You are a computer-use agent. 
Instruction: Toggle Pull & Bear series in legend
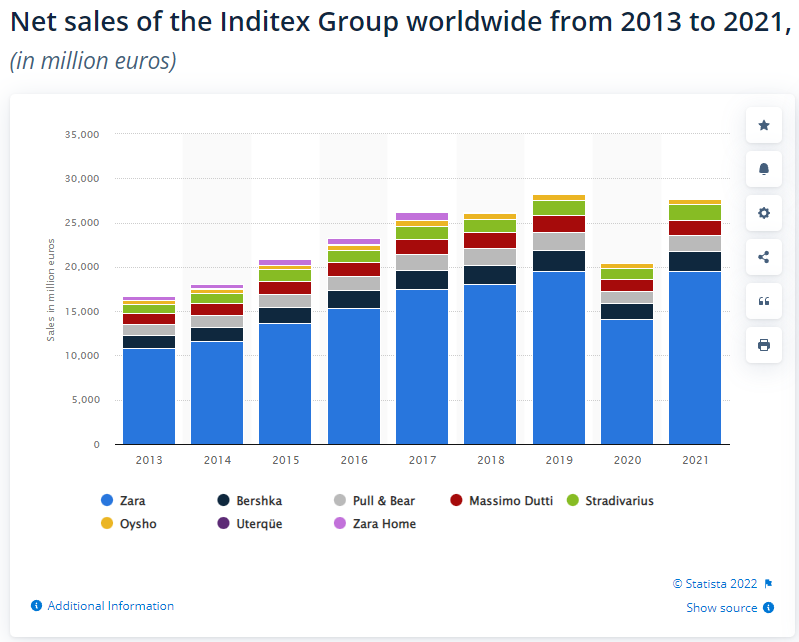click(x=375, y=501)
